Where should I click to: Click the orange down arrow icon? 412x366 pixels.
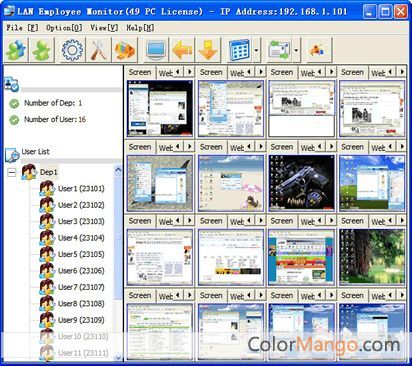tap(208, 50)
